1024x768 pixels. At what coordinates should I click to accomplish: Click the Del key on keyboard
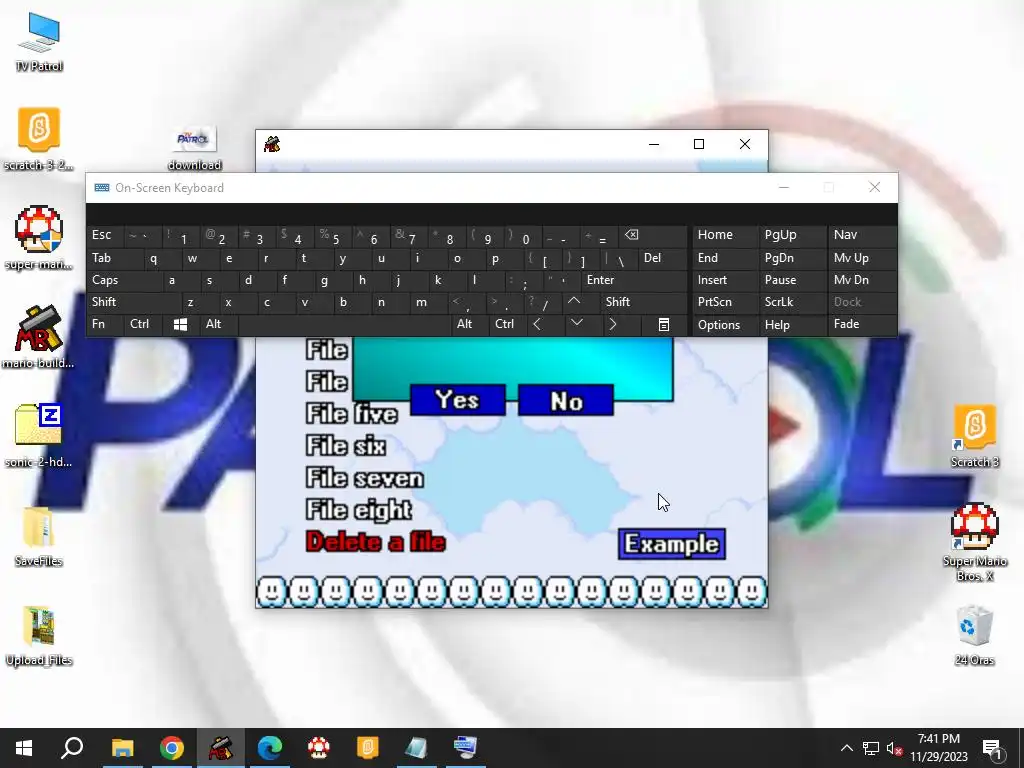(662, 259)
